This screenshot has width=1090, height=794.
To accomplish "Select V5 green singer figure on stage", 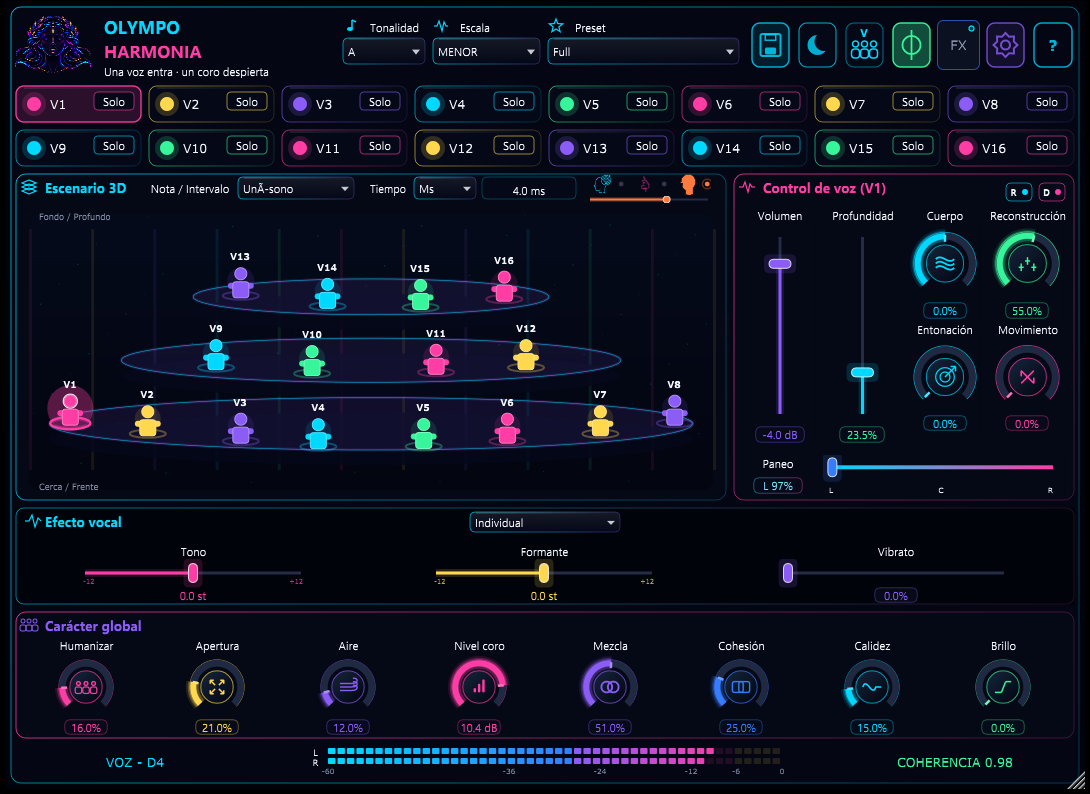I will tap(423, 432).
